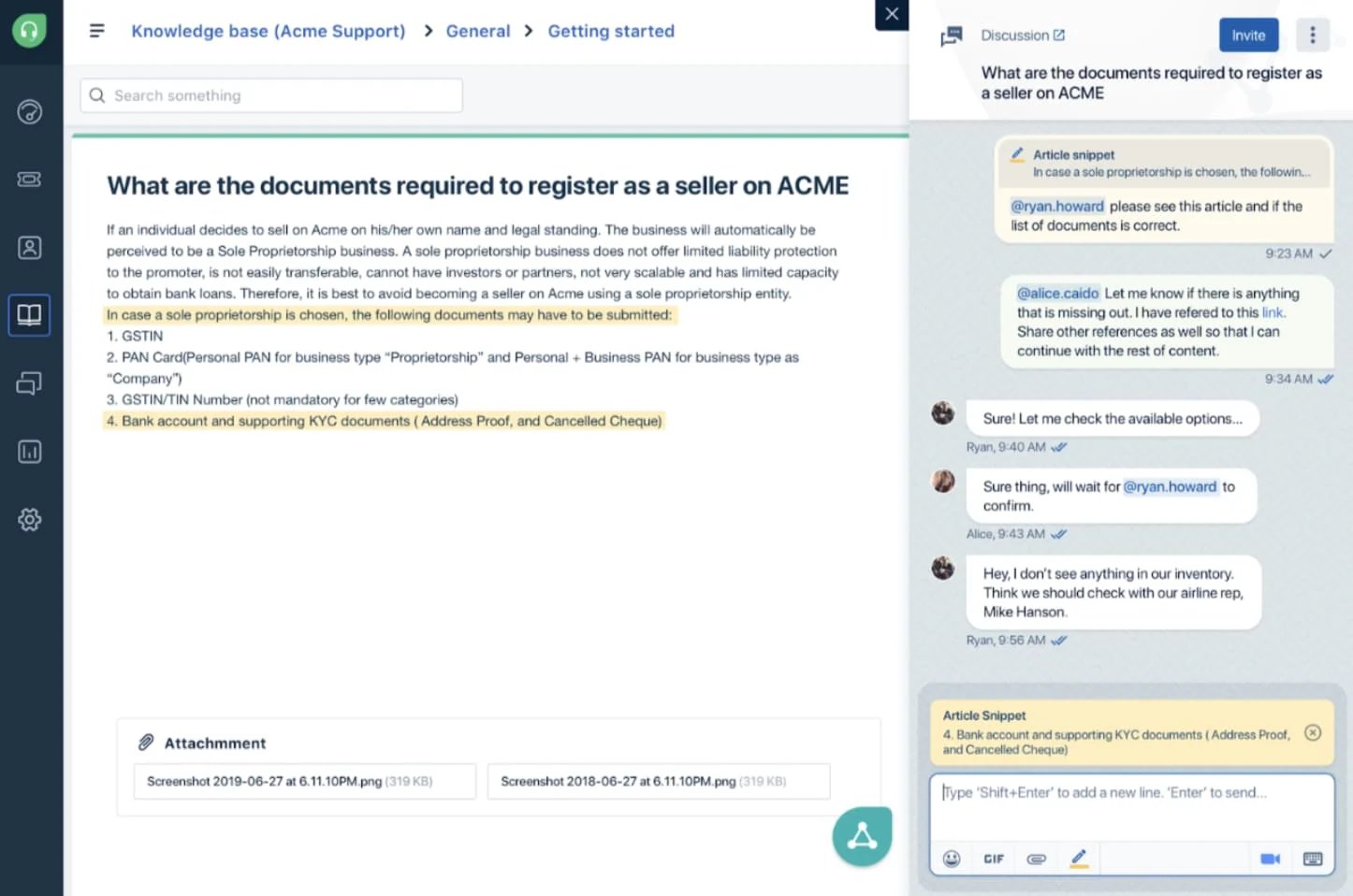Click the 'Ryan, 9:56 AM' timestamp

(x=1006, y=641)
